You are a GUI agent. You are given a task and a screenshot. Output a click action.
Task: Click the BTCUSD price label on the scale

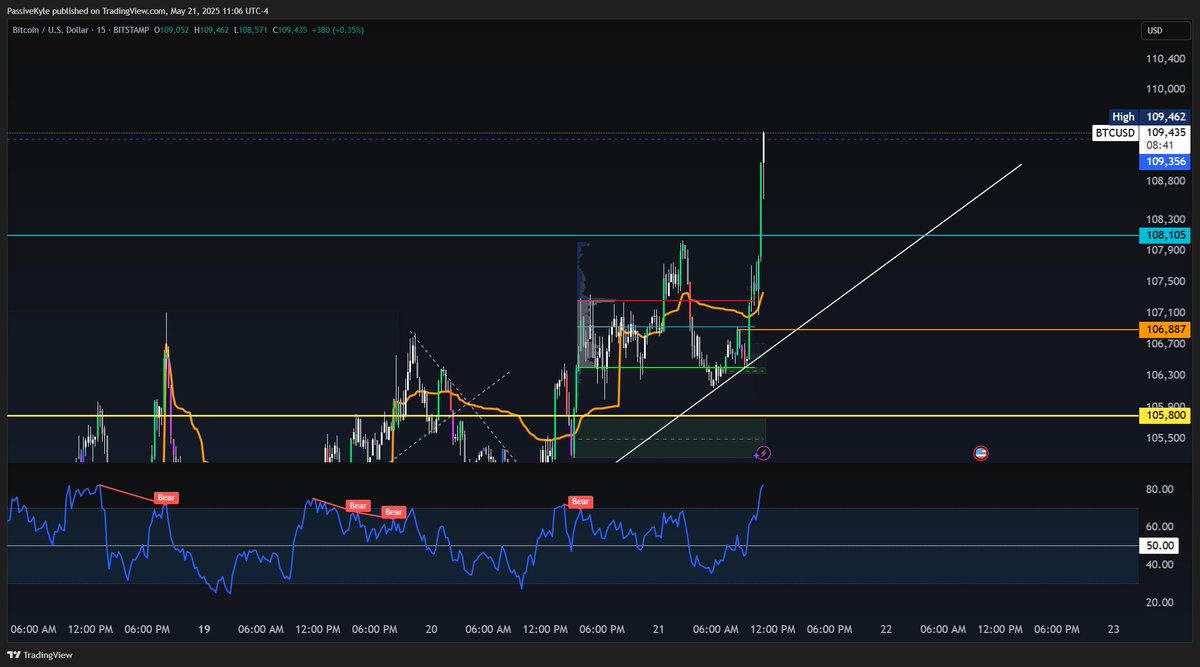(x=1115, y=132)
